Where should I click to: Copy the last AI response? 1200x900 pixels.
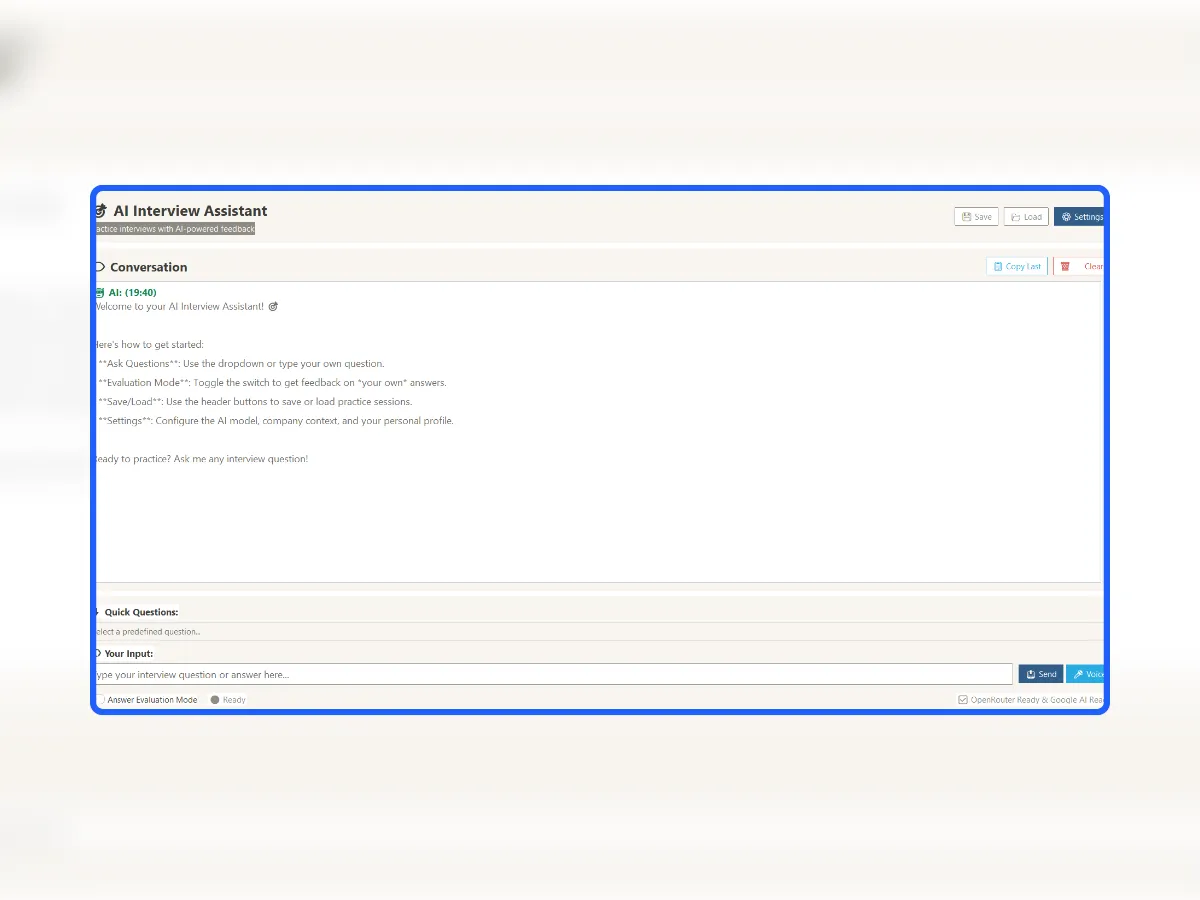1017,266
